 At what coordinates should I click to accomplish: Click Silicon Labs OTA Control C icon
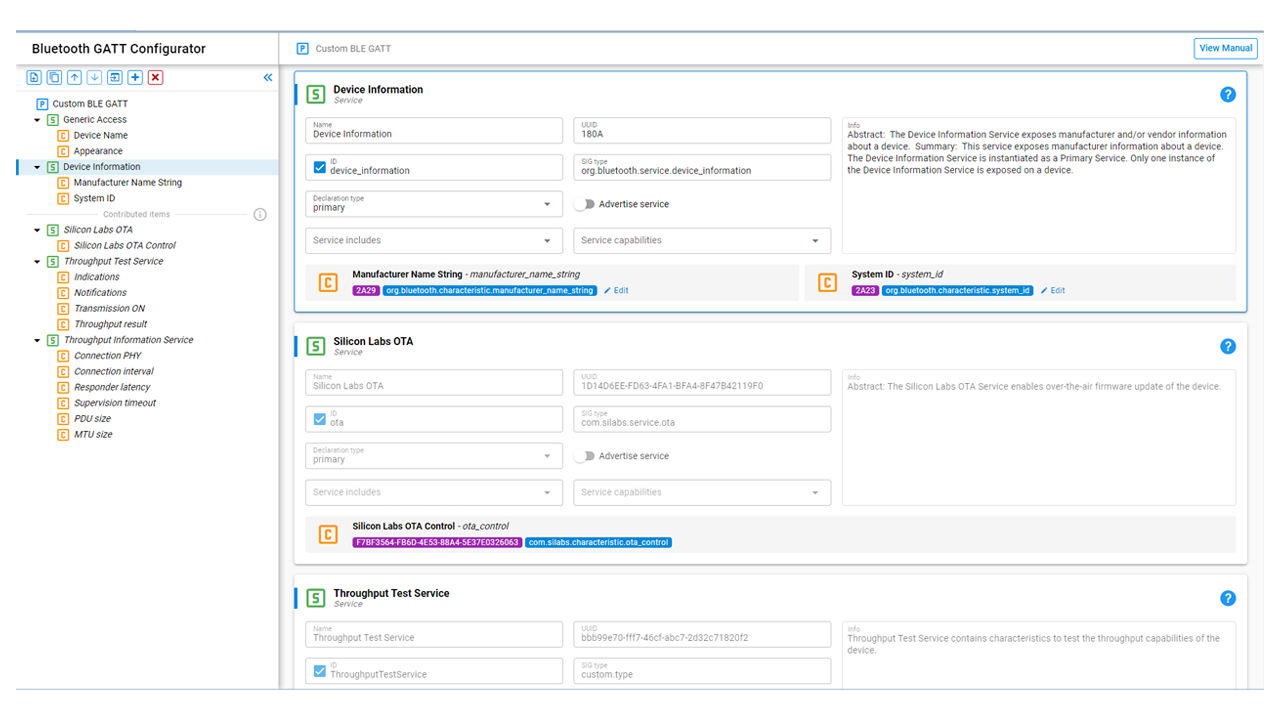[x=328, y=534]
